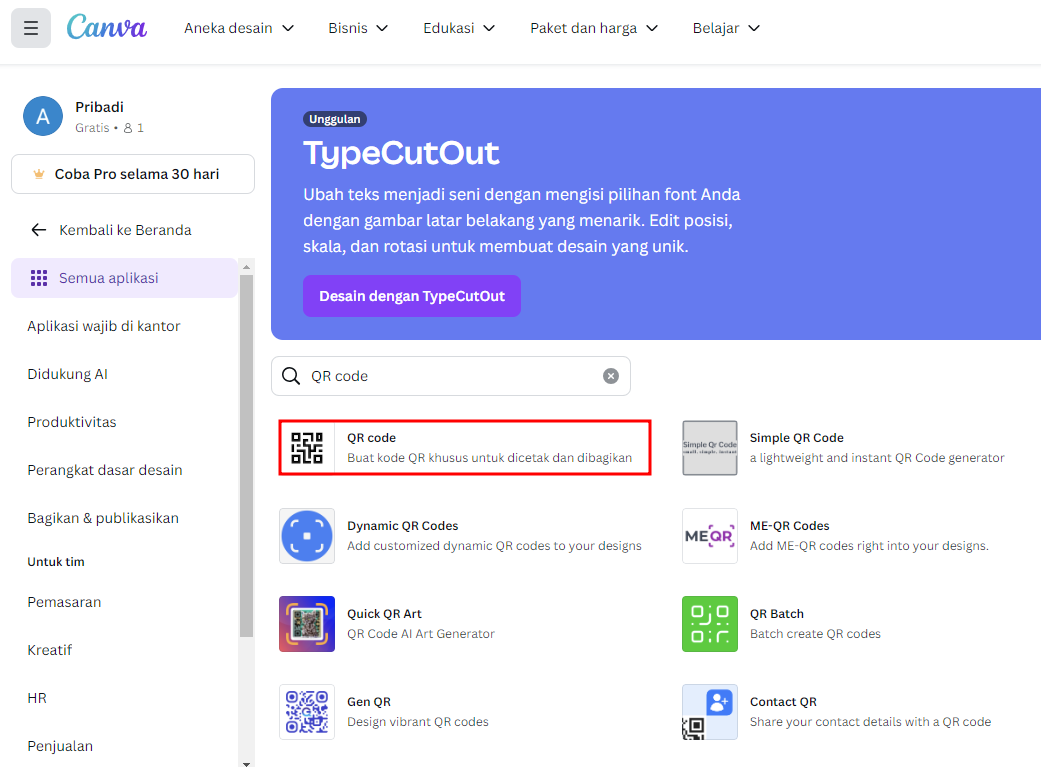Clear the QR code search field
Screen dimensions: 1041x767
click(611, 375)
